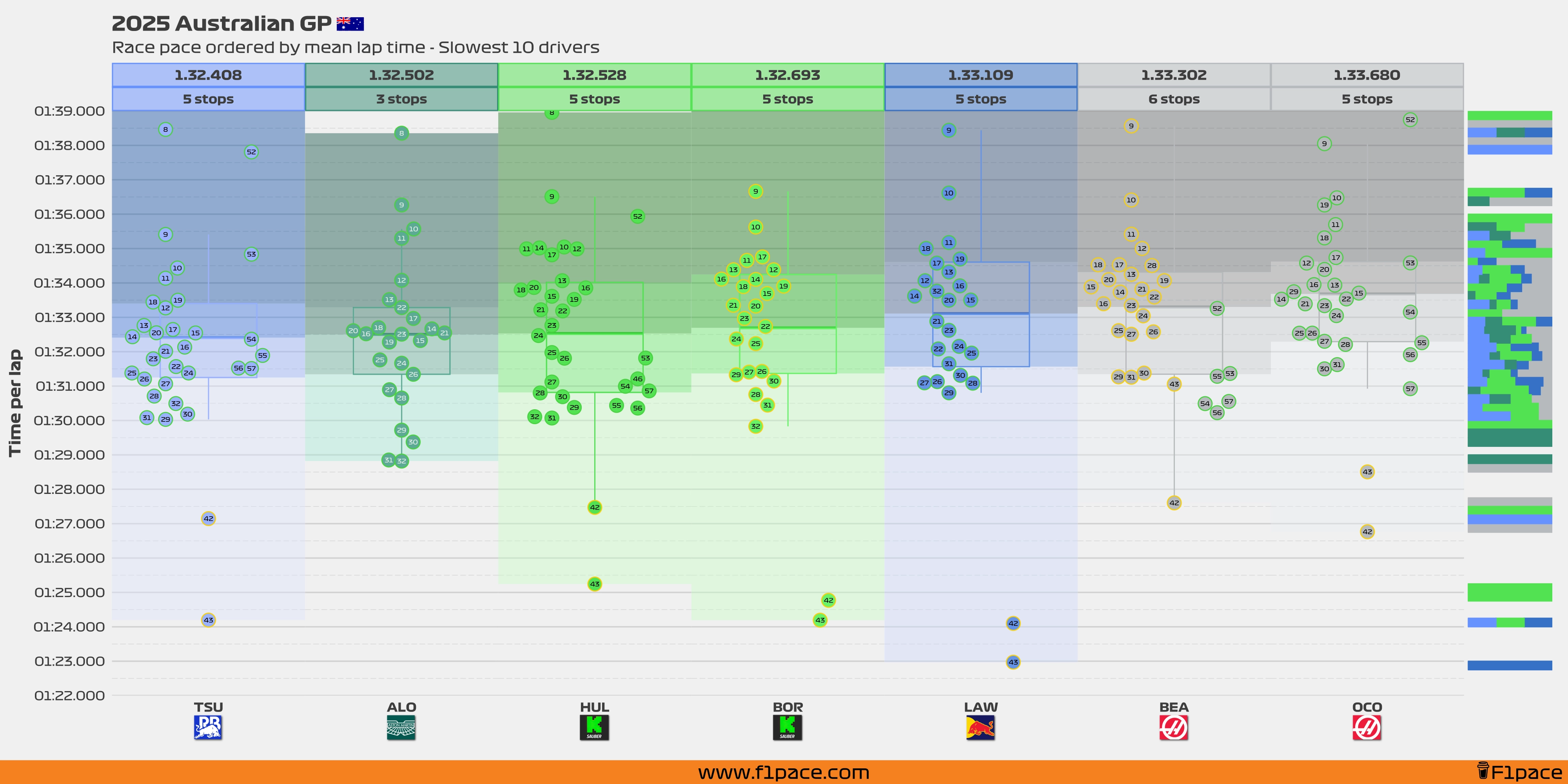Click BEA's lap 42 data point
1568x784 pixels.
(1174, 503)
